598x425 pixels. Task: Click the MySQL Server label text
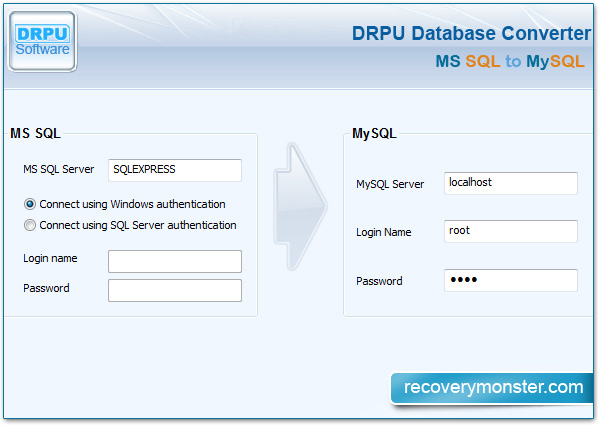coord(390,184)
